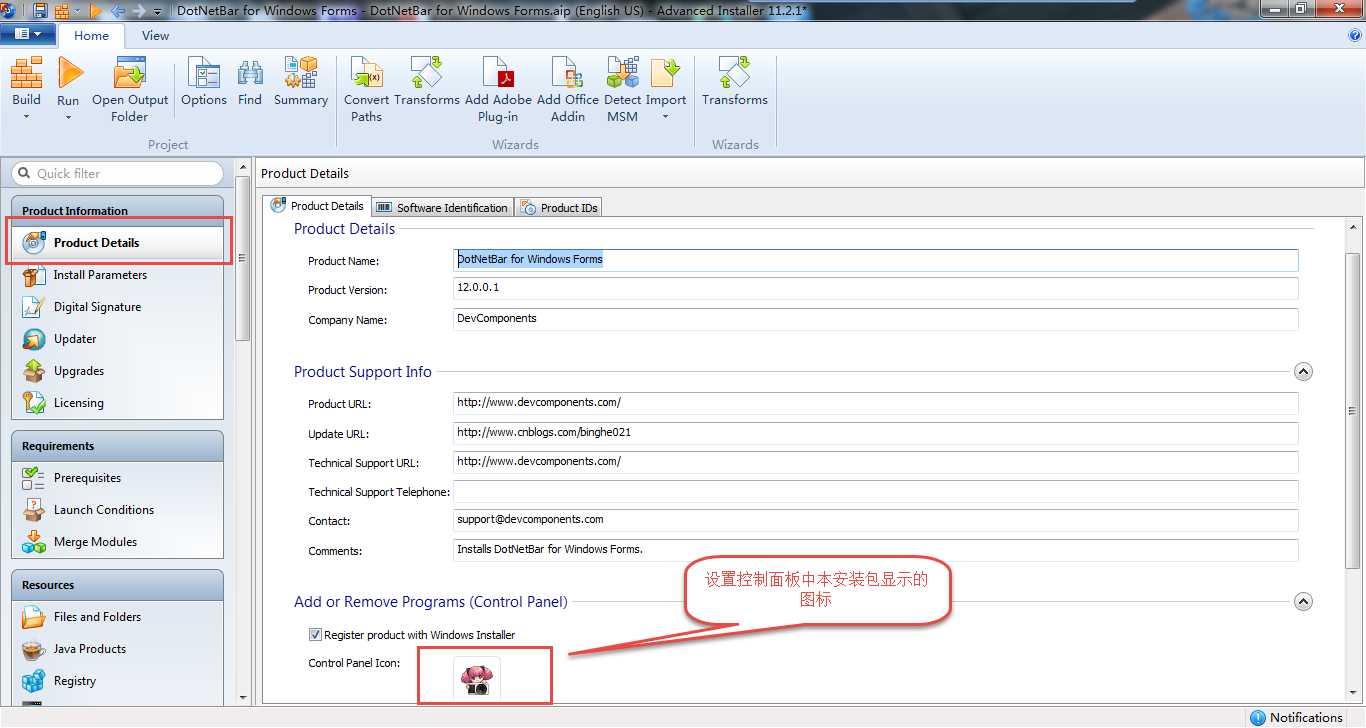
Task: Click Technical Support Telephone field
Action: [x=875, y=491]
